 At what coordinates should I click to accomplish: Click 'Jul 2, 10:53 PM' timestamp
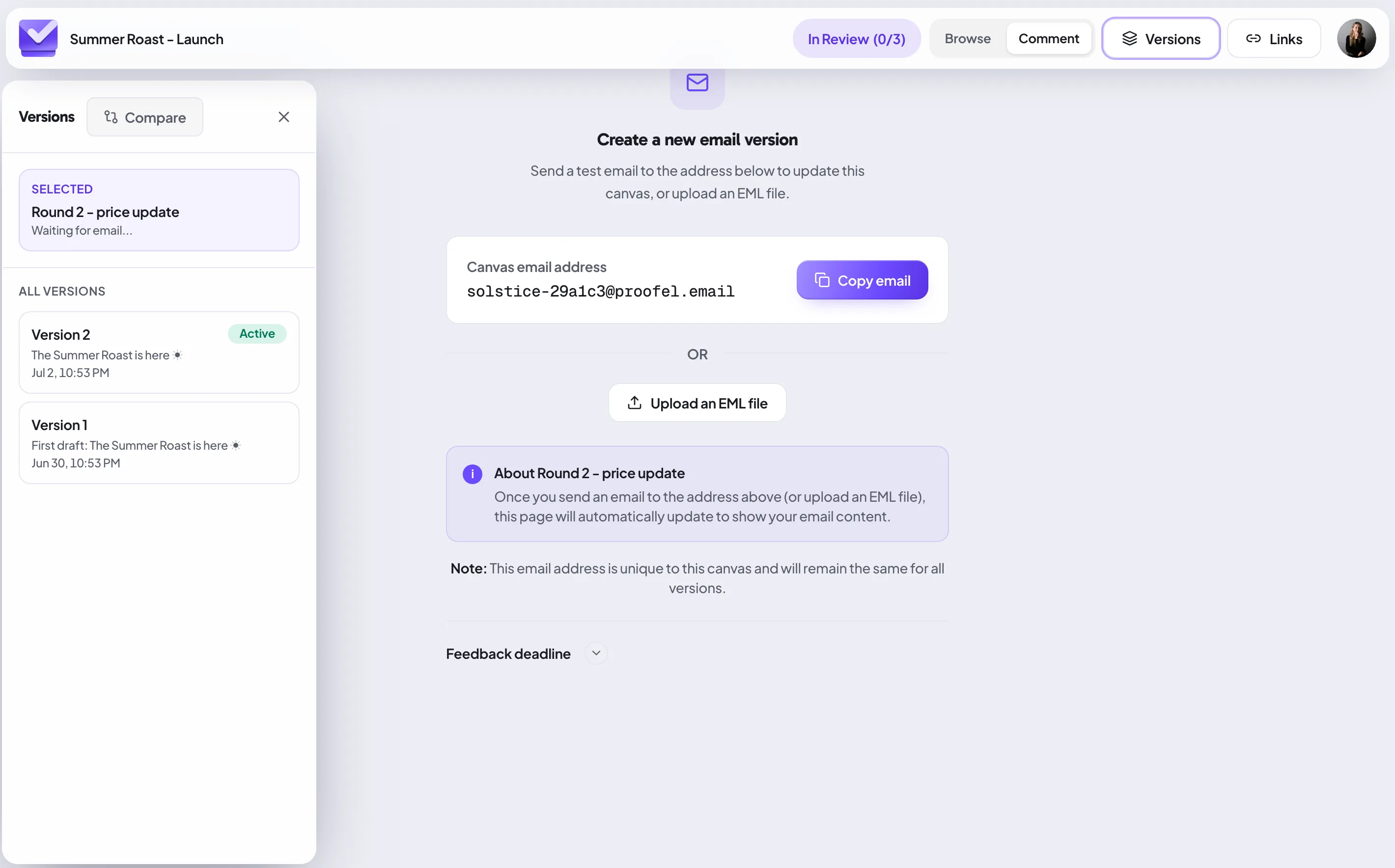[x=70, y=373]
